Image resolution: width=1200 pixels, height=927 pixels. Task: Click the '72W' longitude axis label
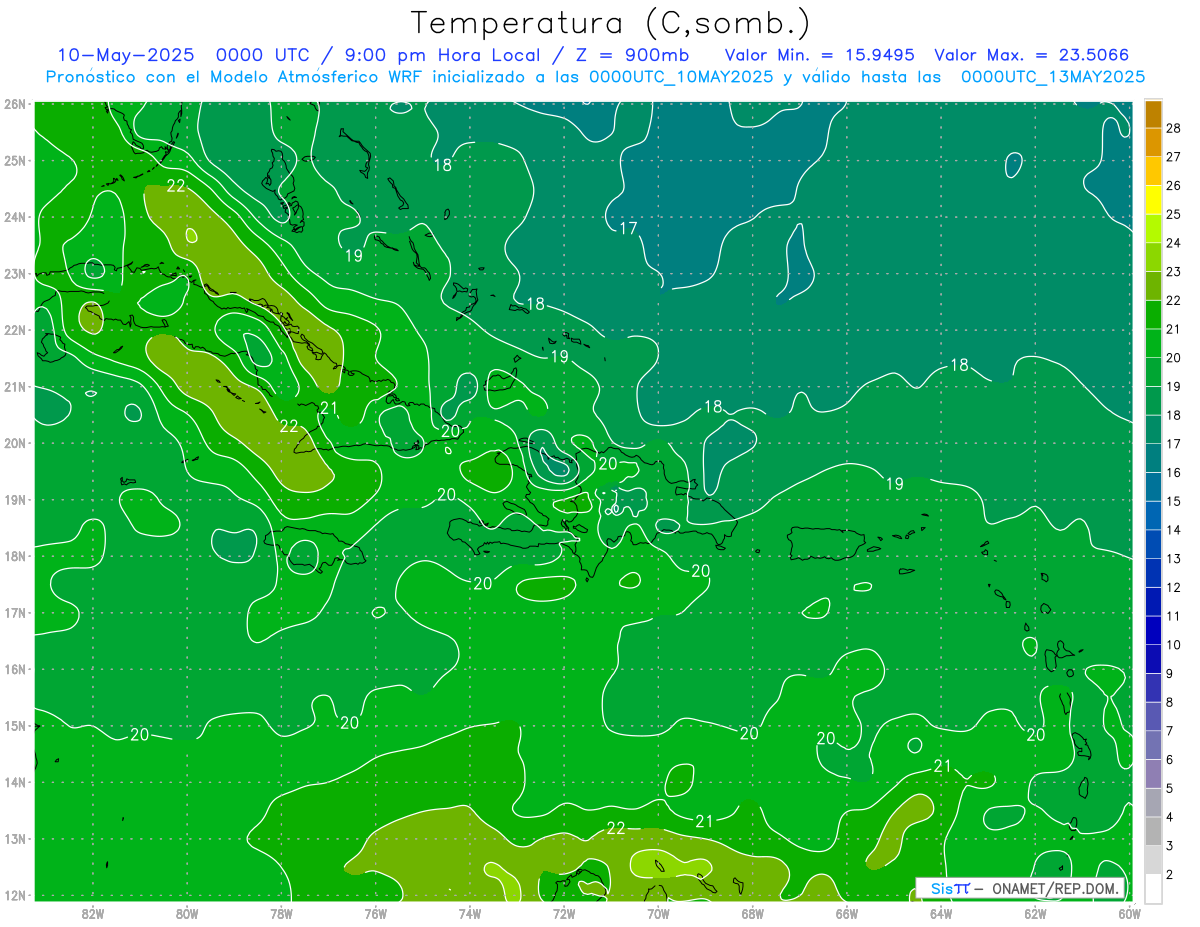563,913
